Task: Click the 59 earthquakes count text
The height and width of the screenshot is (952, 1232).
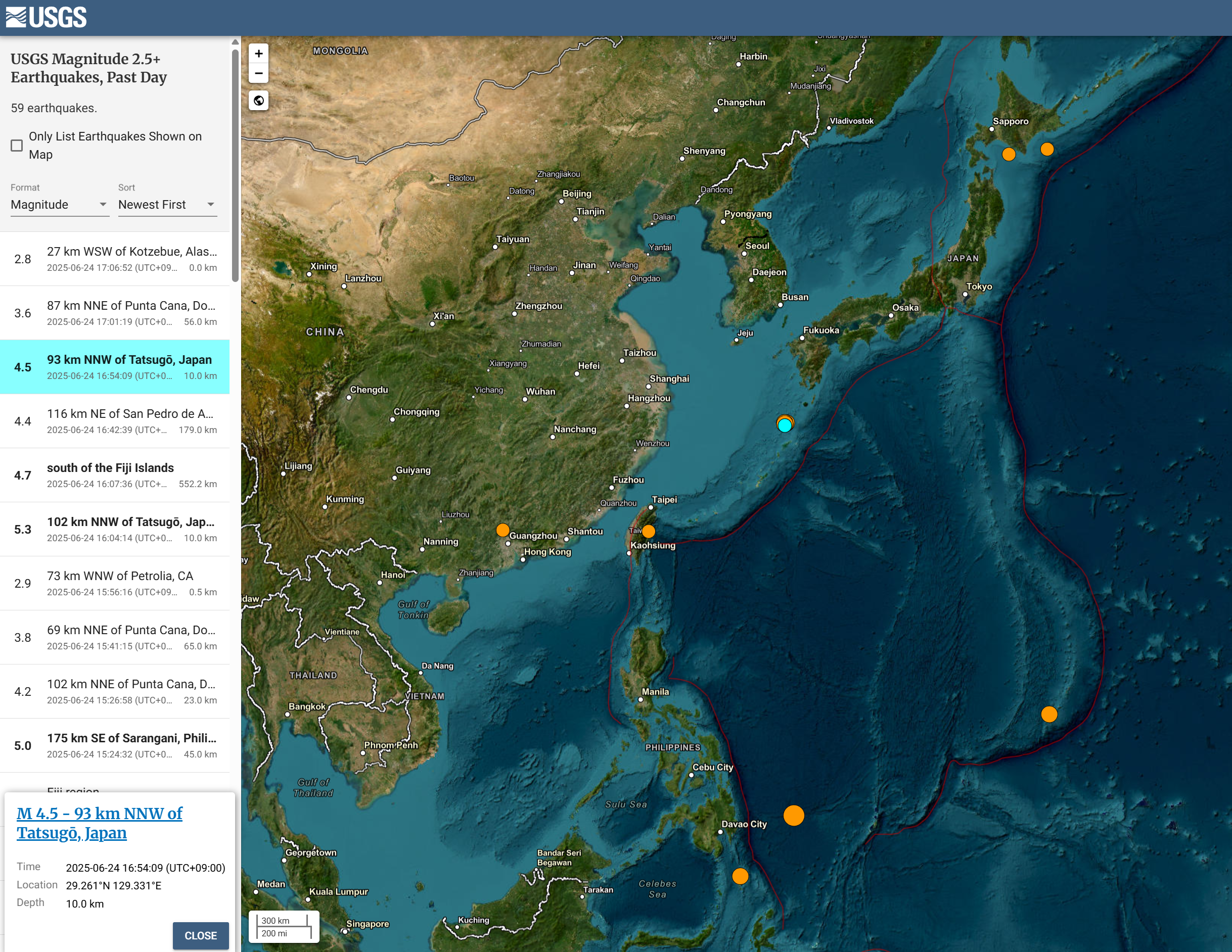Action: (x=54, y=108)
